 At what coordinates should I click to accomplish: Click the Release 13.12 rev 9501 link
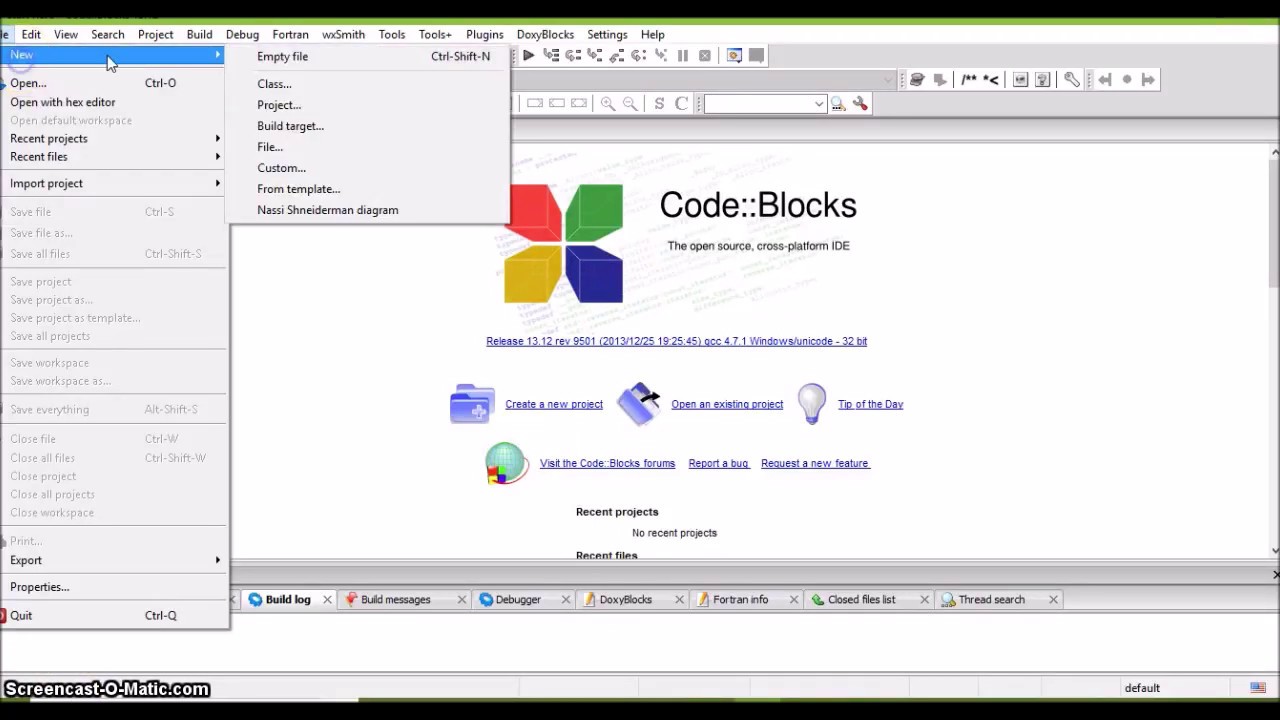(676, 341)
